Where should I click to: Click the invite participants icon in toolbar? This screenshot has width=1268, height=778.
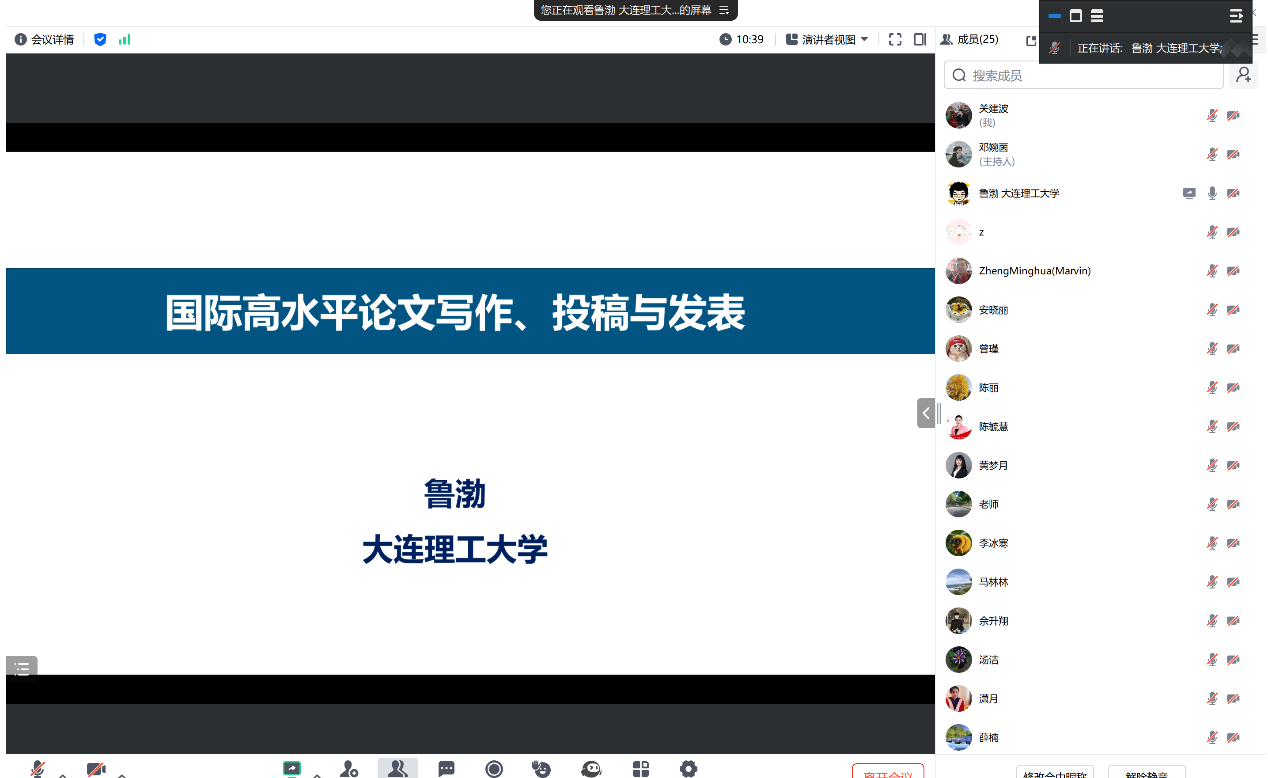tap(349, 768)
